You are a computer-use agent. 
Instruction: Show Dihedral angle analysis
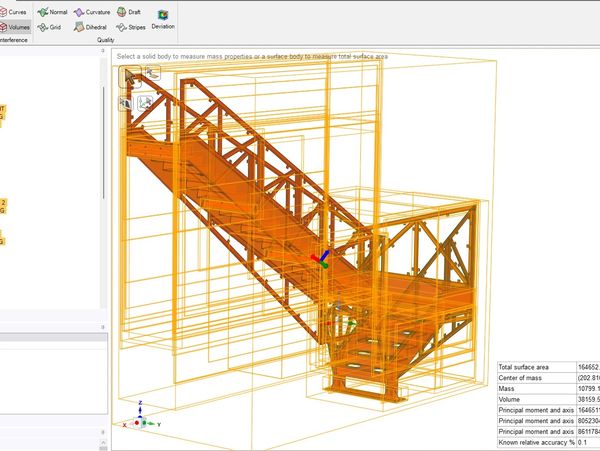pyautogui.click(x=90, y=27)
